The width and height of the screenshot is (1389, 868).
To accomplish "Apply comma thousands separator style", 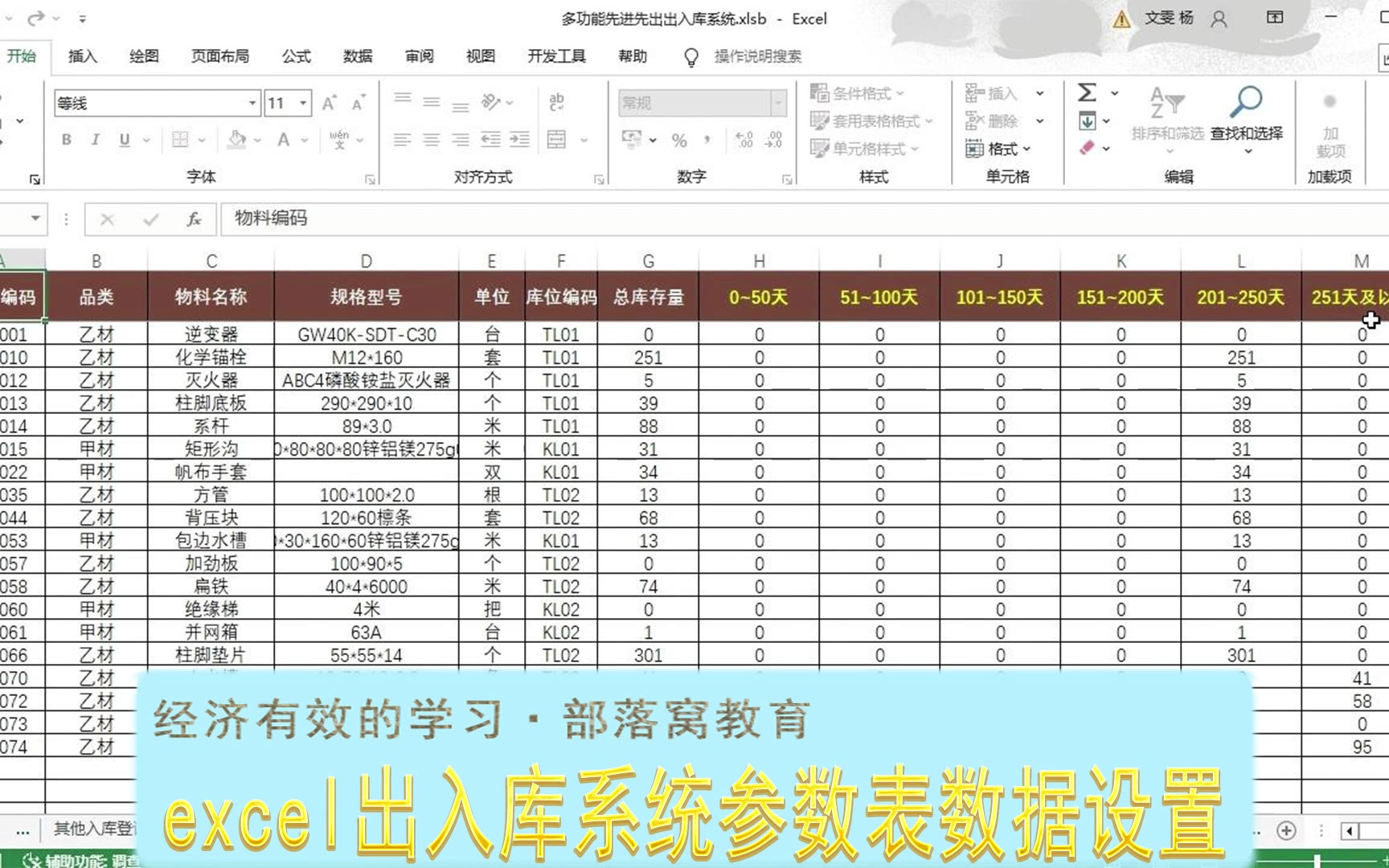I will point(707,141).
